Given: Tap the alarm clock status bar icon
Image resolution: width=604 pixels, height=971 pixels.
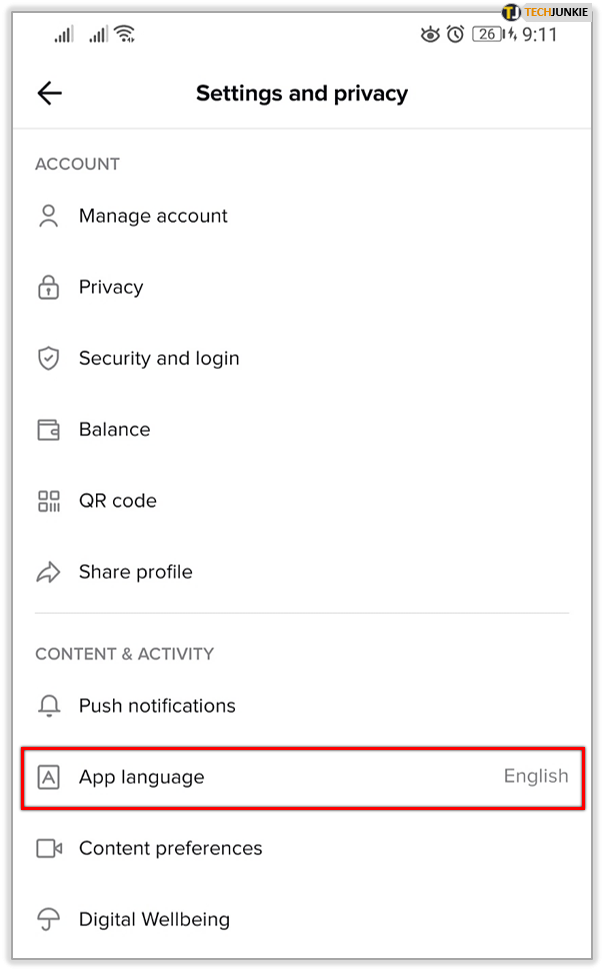Looking at the screenshot, I should pyautogui.click(x=455, y=35).
